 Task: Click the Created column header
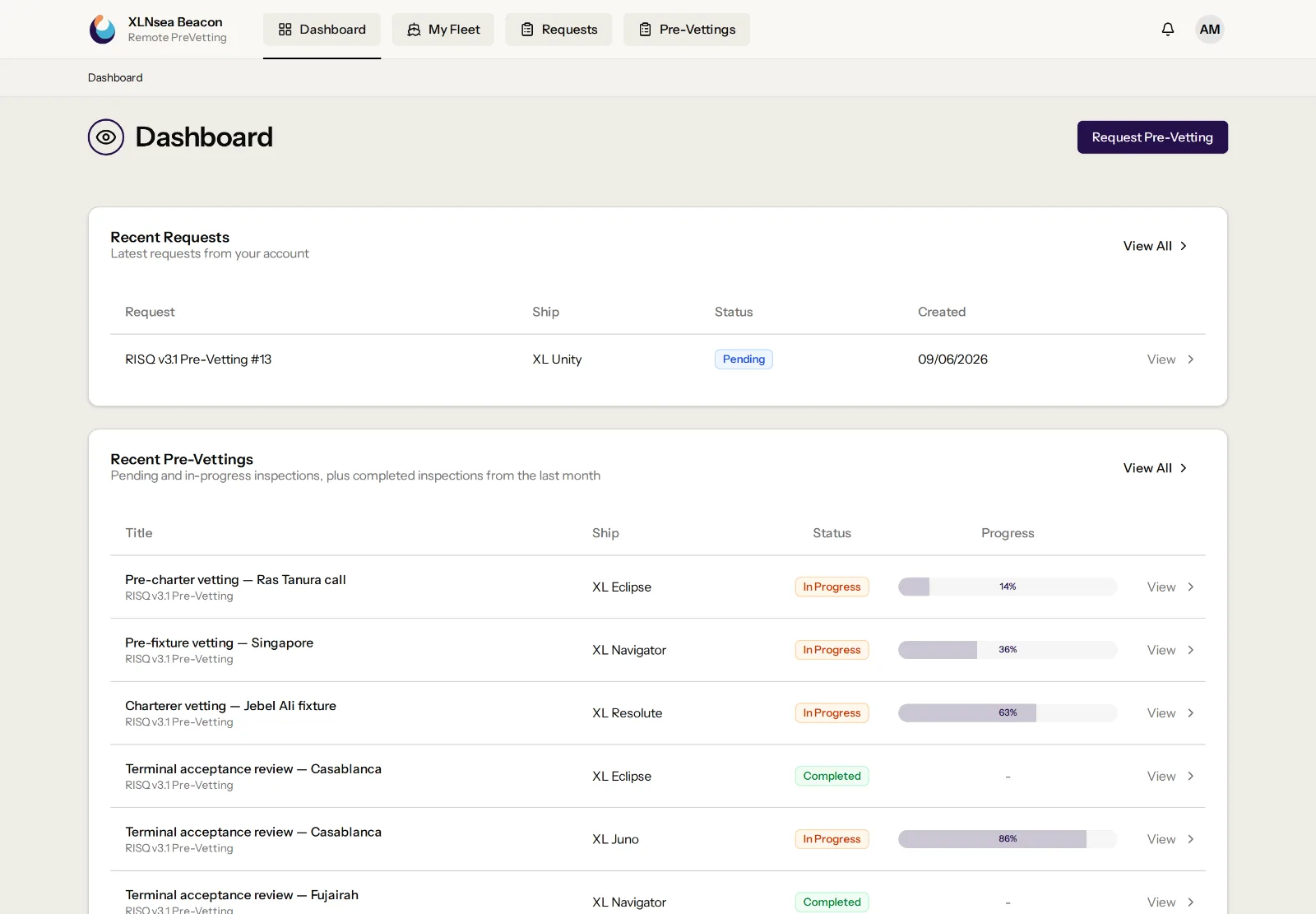click(942, 312)
